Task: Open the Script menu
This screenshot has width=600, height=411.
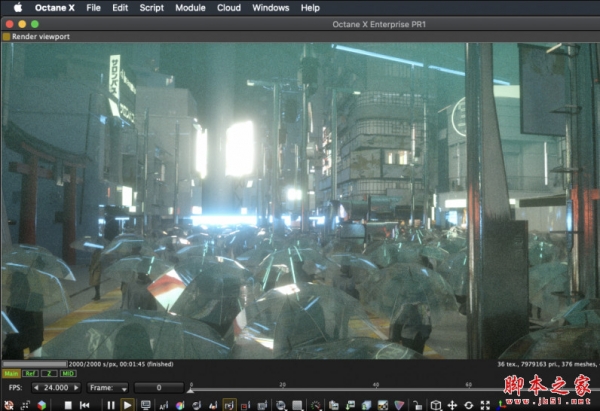Action: (152, 7)
